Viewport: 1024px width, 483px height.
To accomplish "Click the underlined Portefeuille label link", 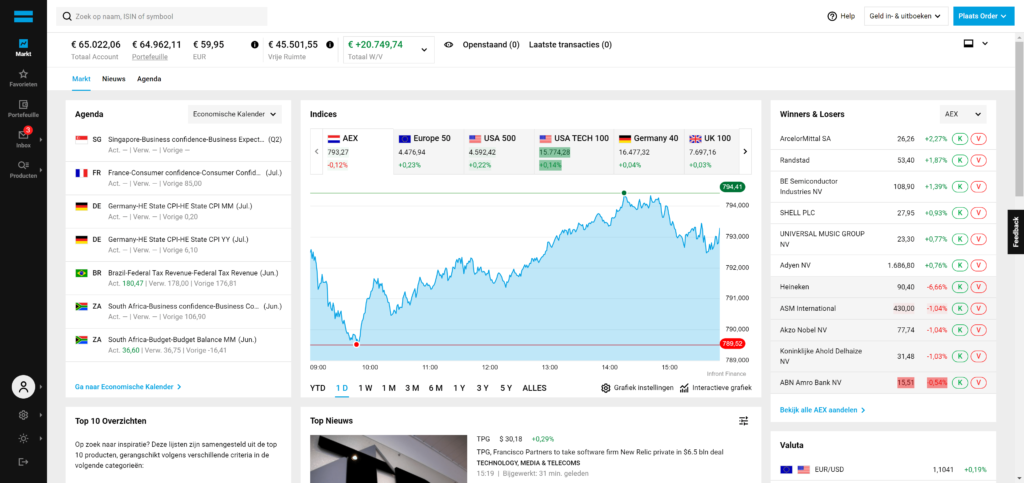I will coord(150,57).
